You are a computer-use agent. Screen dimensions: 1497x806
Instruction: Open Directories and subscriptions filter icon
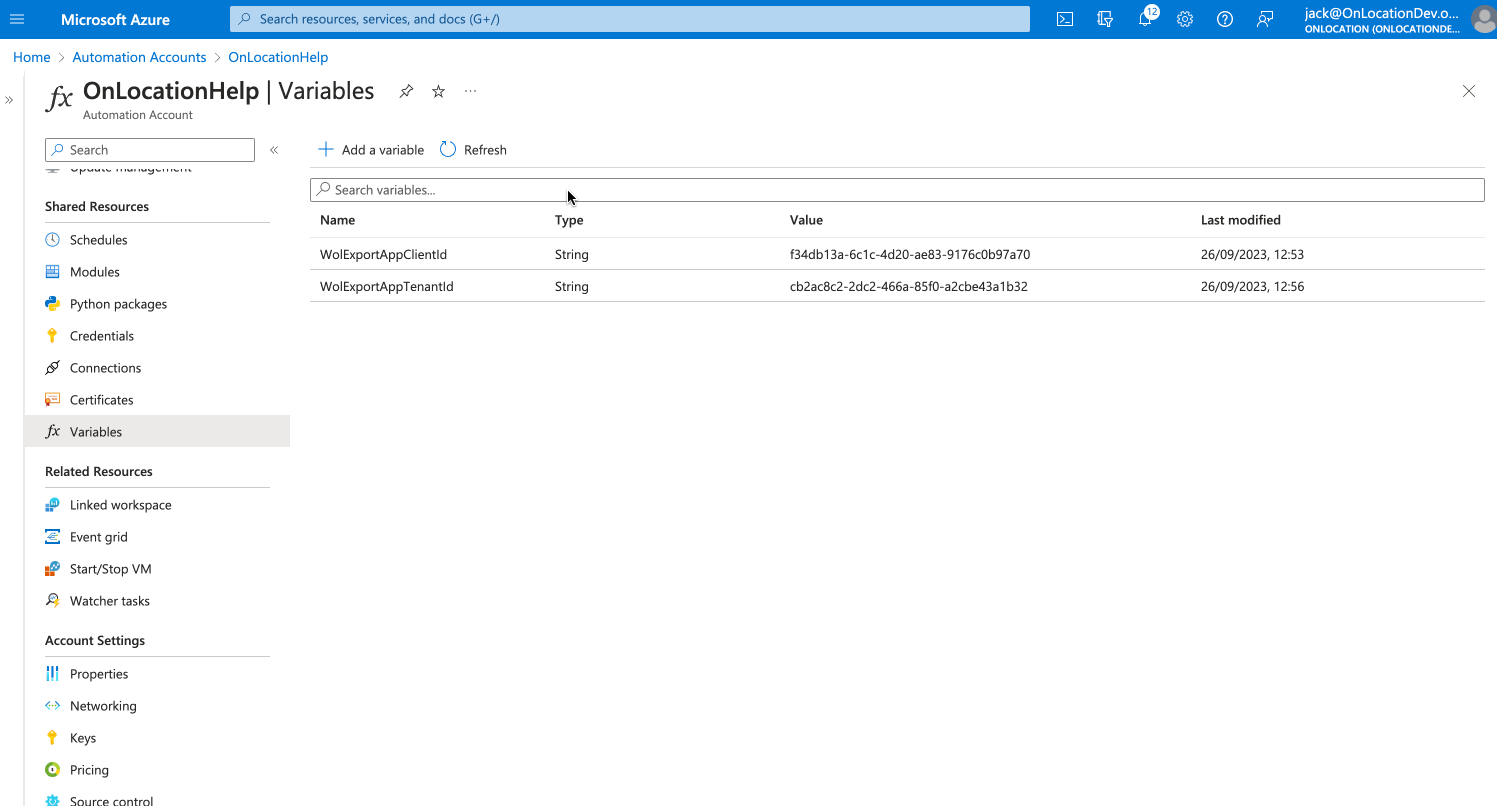coord(1105,19)
